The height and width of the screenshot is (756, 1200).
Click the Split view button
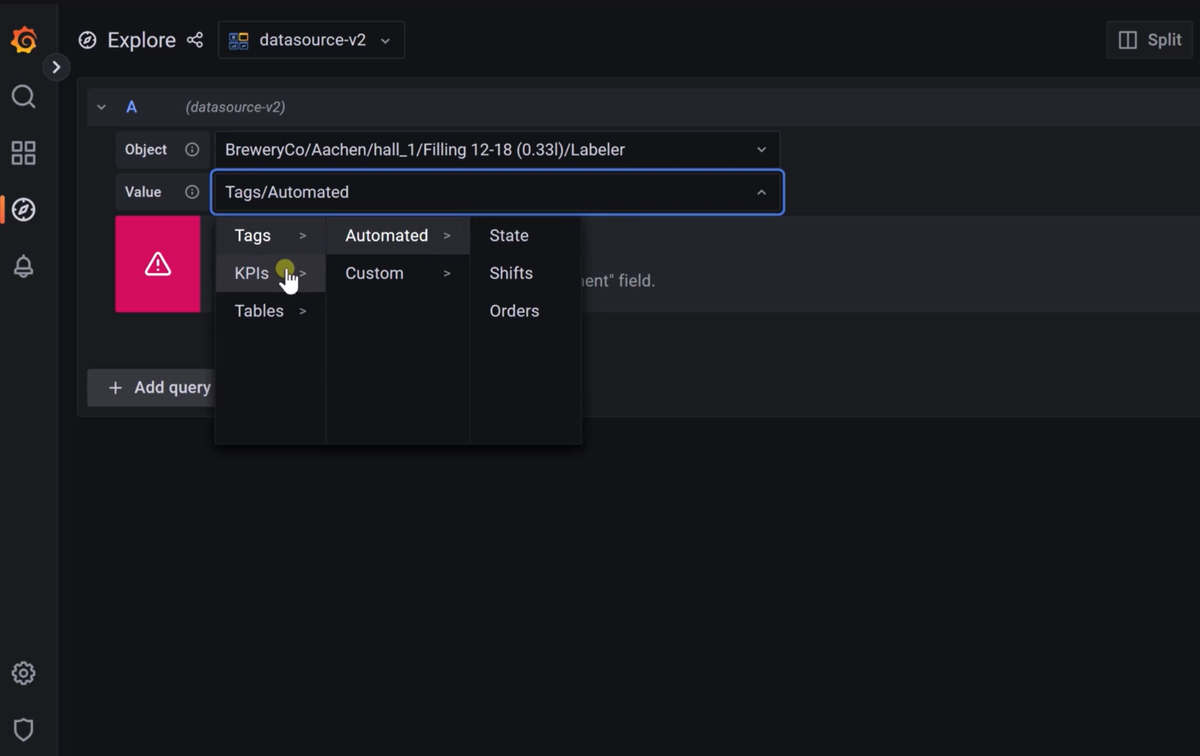point(1149,40)
